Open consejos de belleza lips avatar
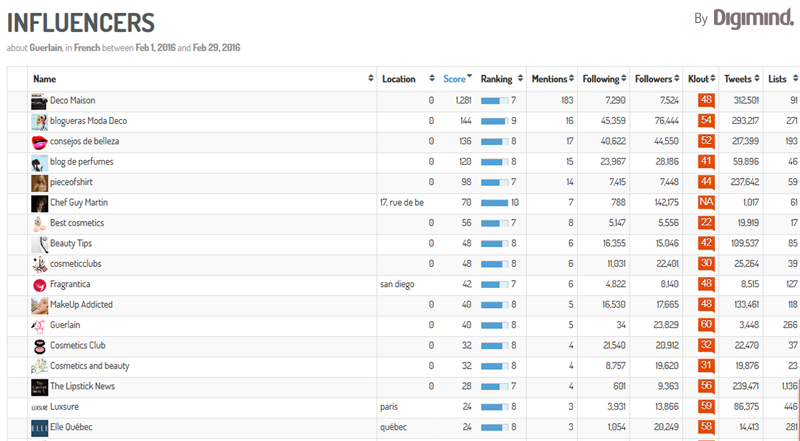Viewport: 800px width, 441px height. (39, 142)
